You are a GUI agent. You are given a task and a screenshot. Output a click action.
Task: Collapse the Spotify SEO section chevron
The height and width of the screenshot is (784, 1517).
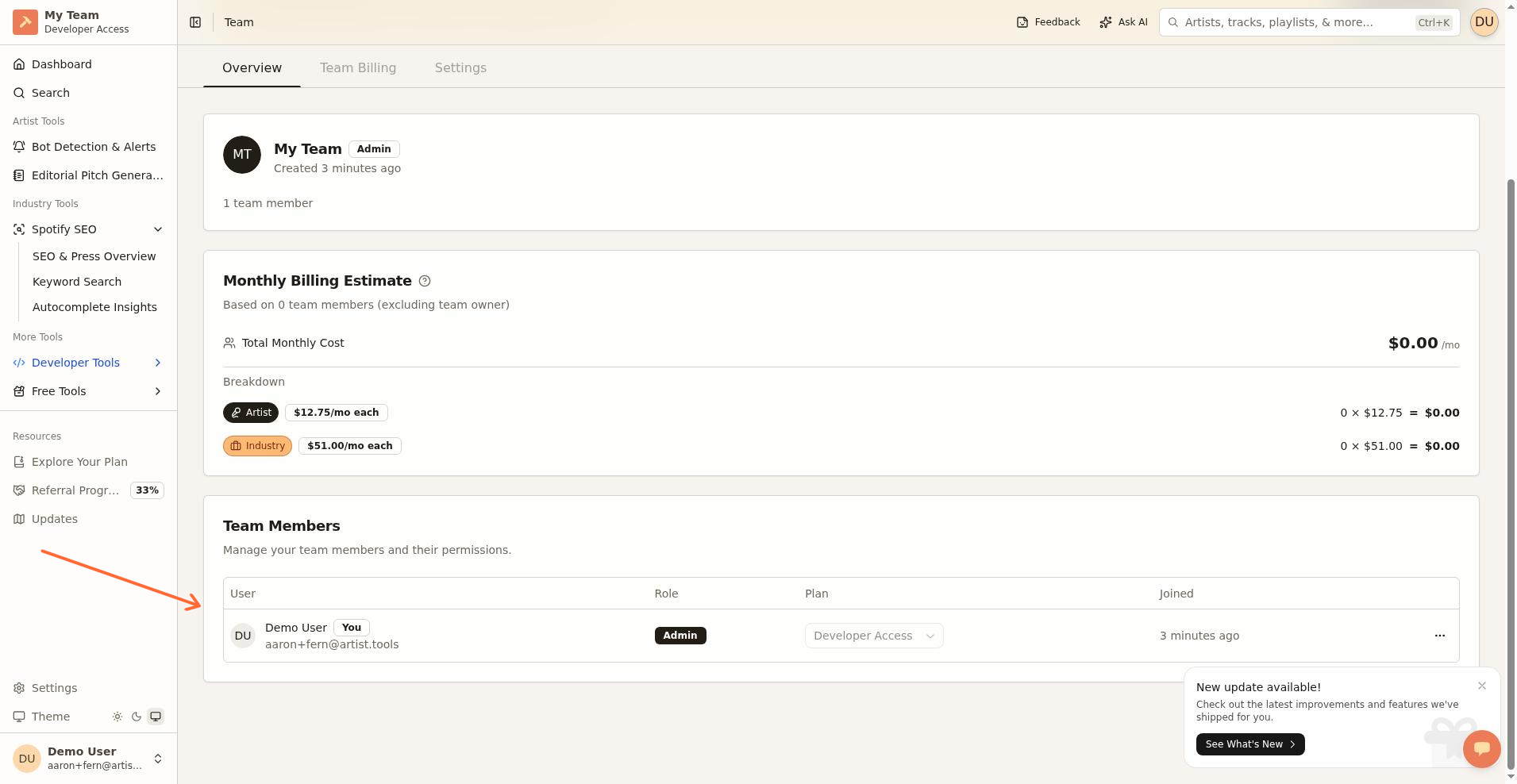click(x=158, y=229)
